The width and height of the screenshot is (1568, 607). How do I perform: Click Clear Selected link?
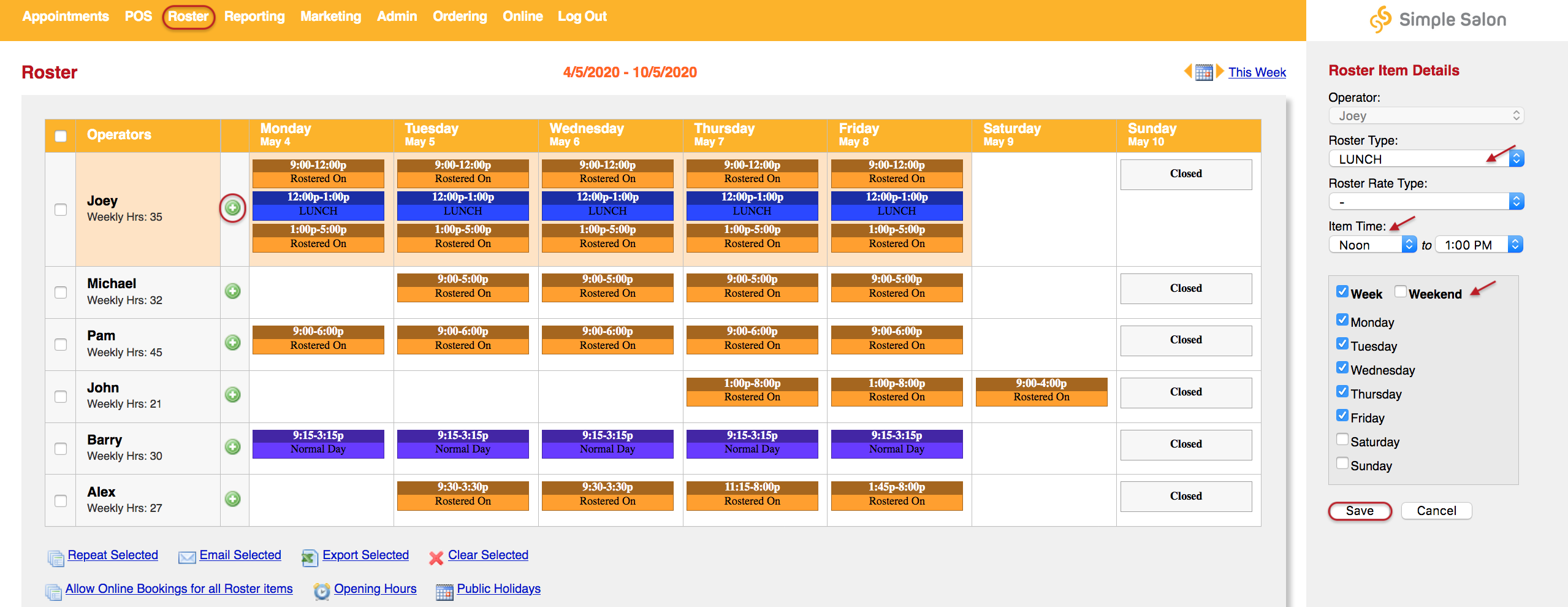[x=488, y=555]
